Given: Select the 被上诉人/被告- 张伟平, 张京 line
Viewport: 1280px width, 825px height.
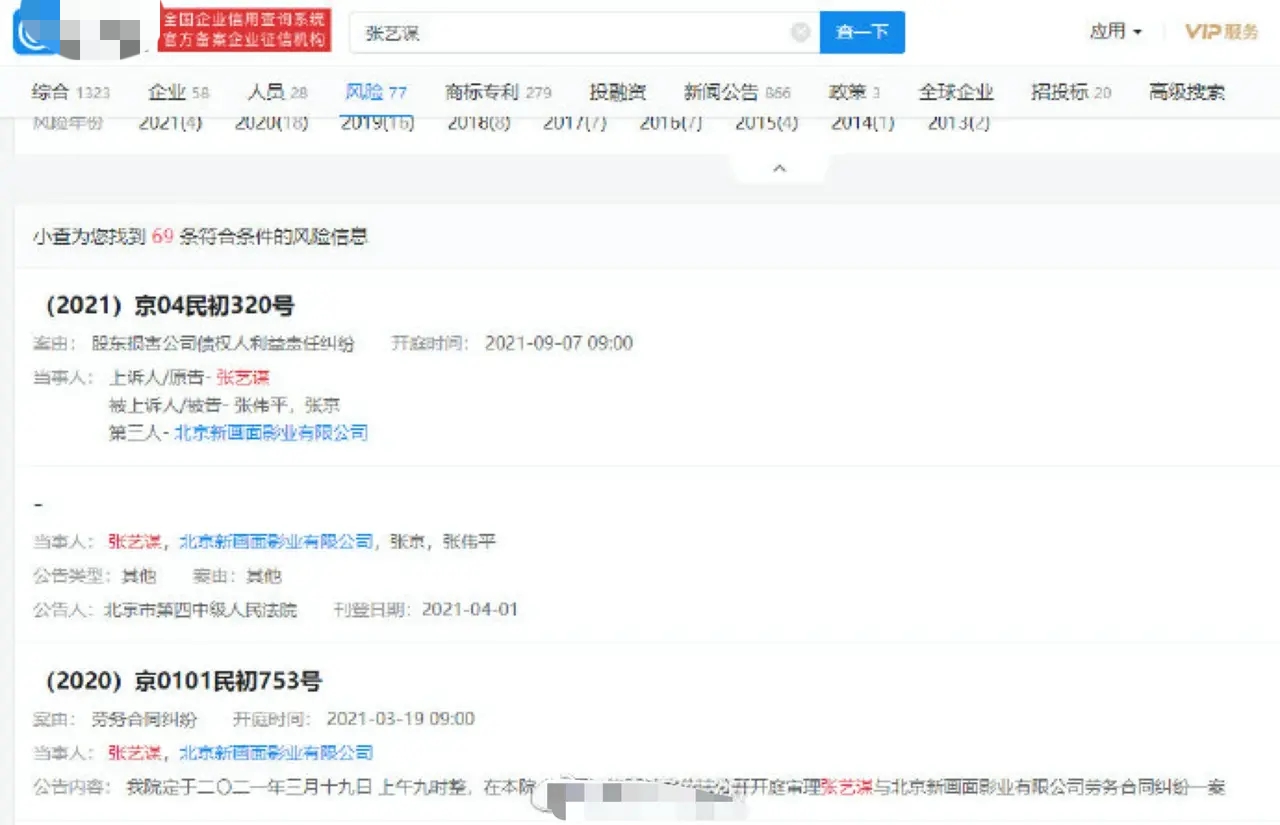Looking at the screenshot, I should (x=225, y=406).
